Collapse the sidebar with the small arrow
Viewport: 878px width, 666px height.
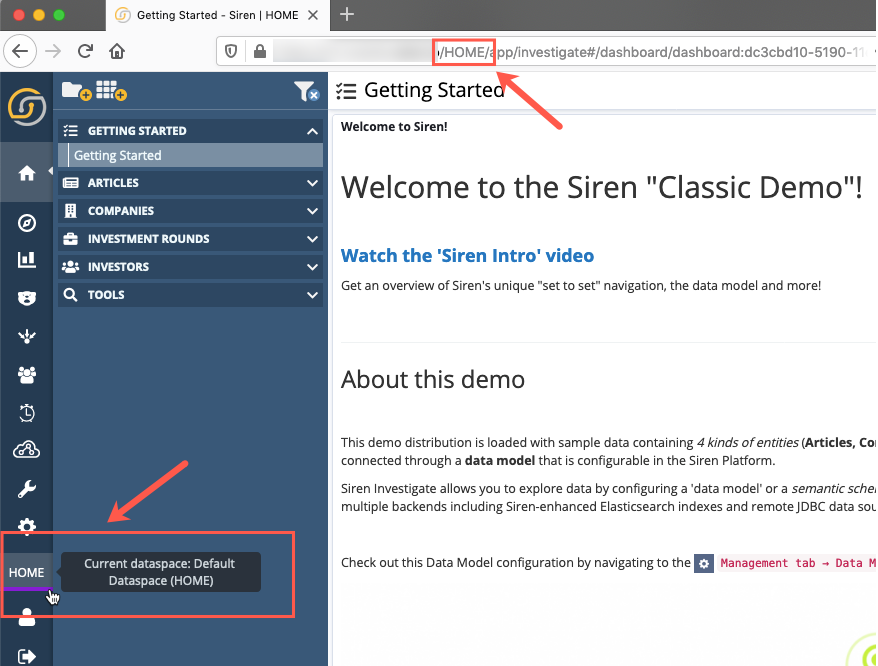coord(50,171)
